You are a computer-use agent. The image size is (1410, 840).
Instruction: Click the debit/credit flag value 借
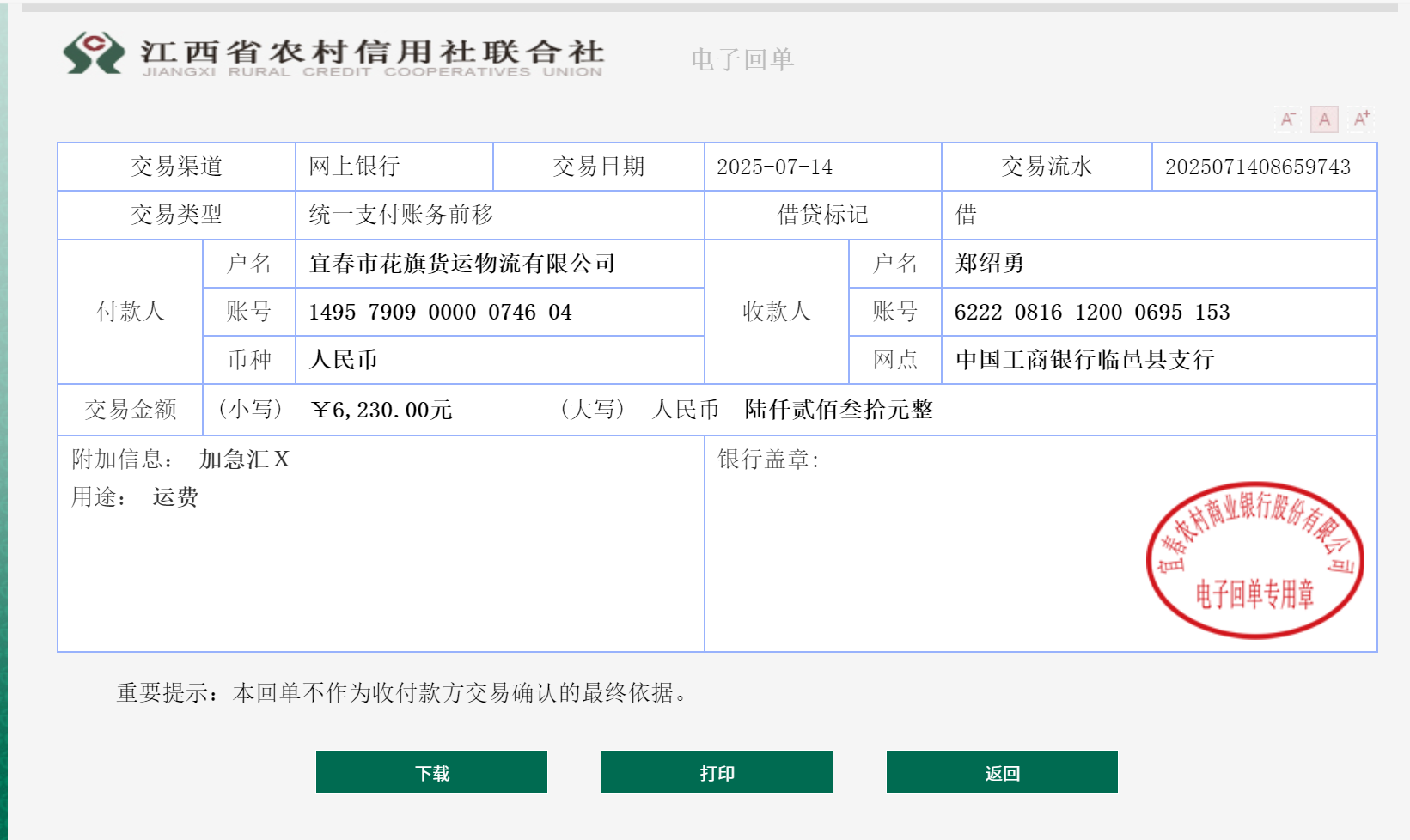966,215
